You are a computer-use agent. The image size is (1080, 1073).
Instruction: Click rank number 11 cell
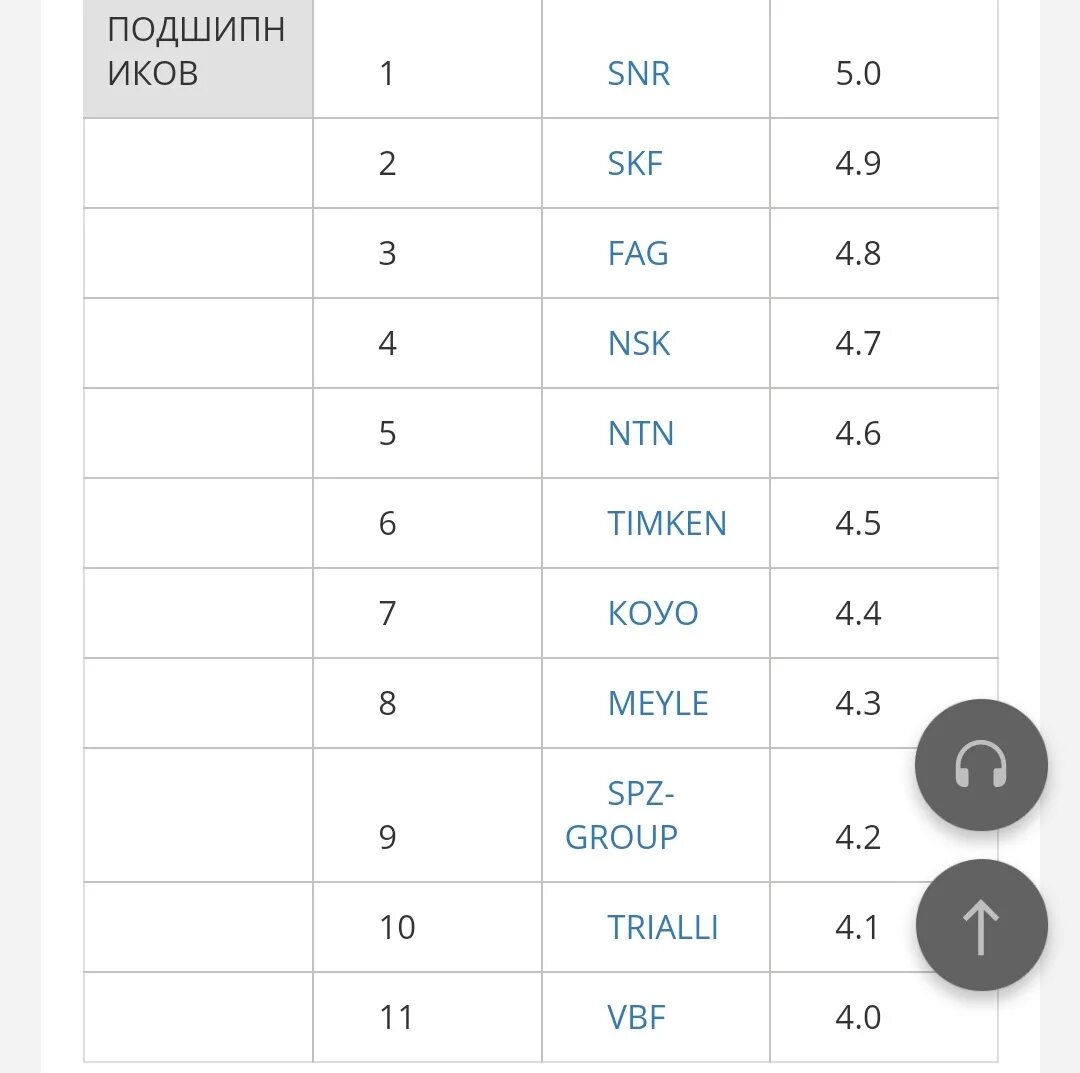click(x=428, y=1017)
